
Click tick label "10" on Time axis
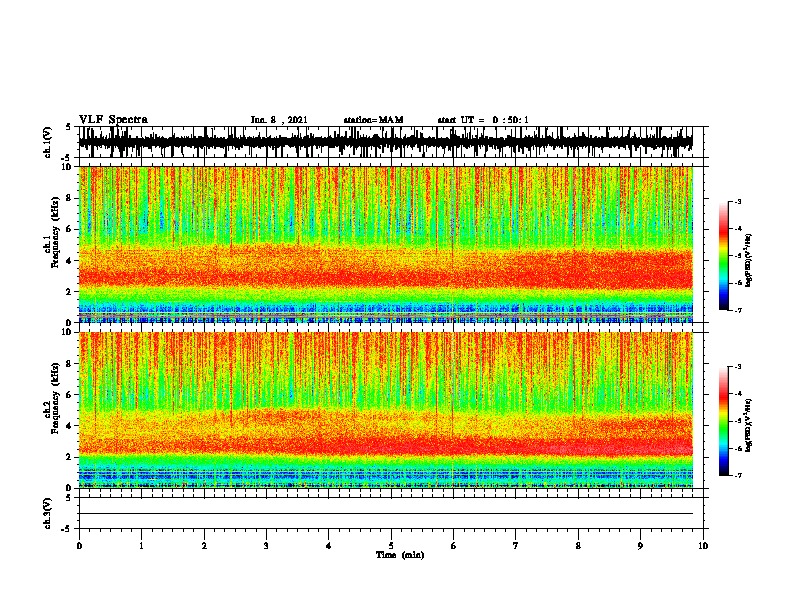pyautogui.click(x=703, y=546)
